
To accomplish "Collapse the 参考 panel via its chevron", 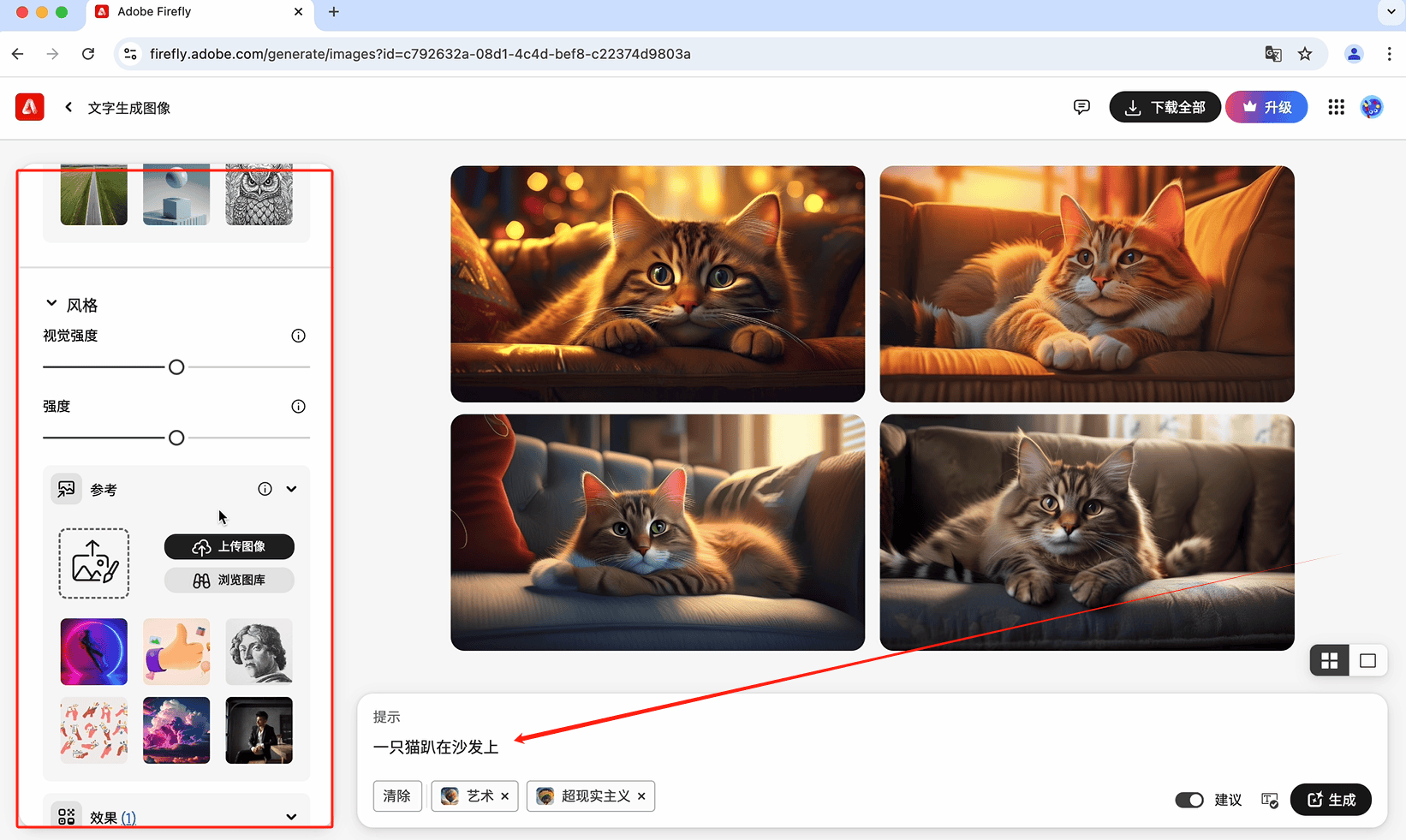I will pyautogui.click(x=291, y=488).
